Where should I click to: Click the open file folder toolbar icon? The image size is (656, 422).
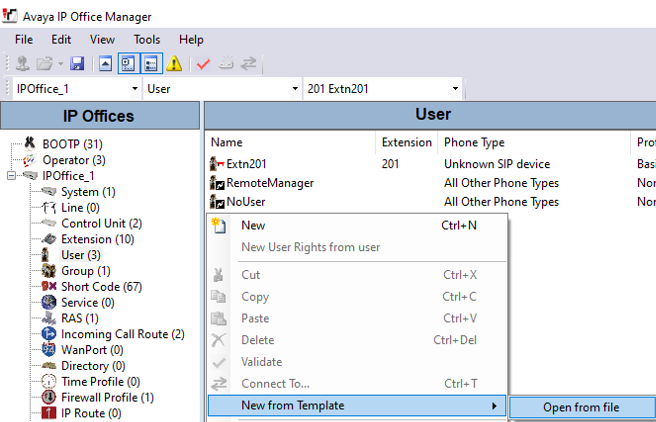click(44, 64)
